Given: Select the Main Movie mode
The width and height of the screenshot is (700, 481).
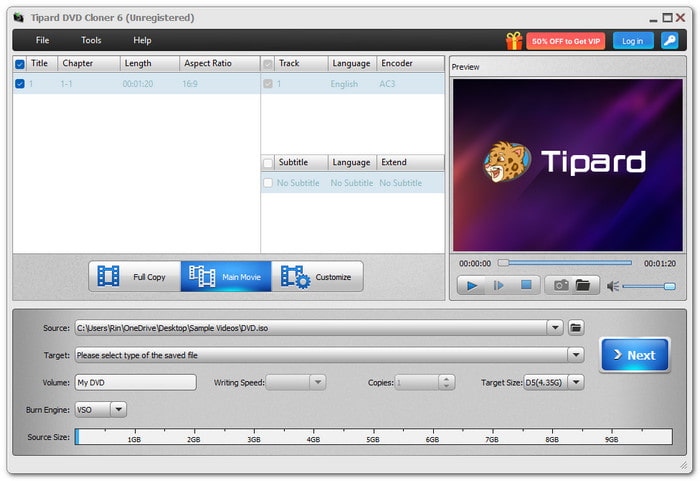Looking at the screenshot, I should (x=226, y=276).
